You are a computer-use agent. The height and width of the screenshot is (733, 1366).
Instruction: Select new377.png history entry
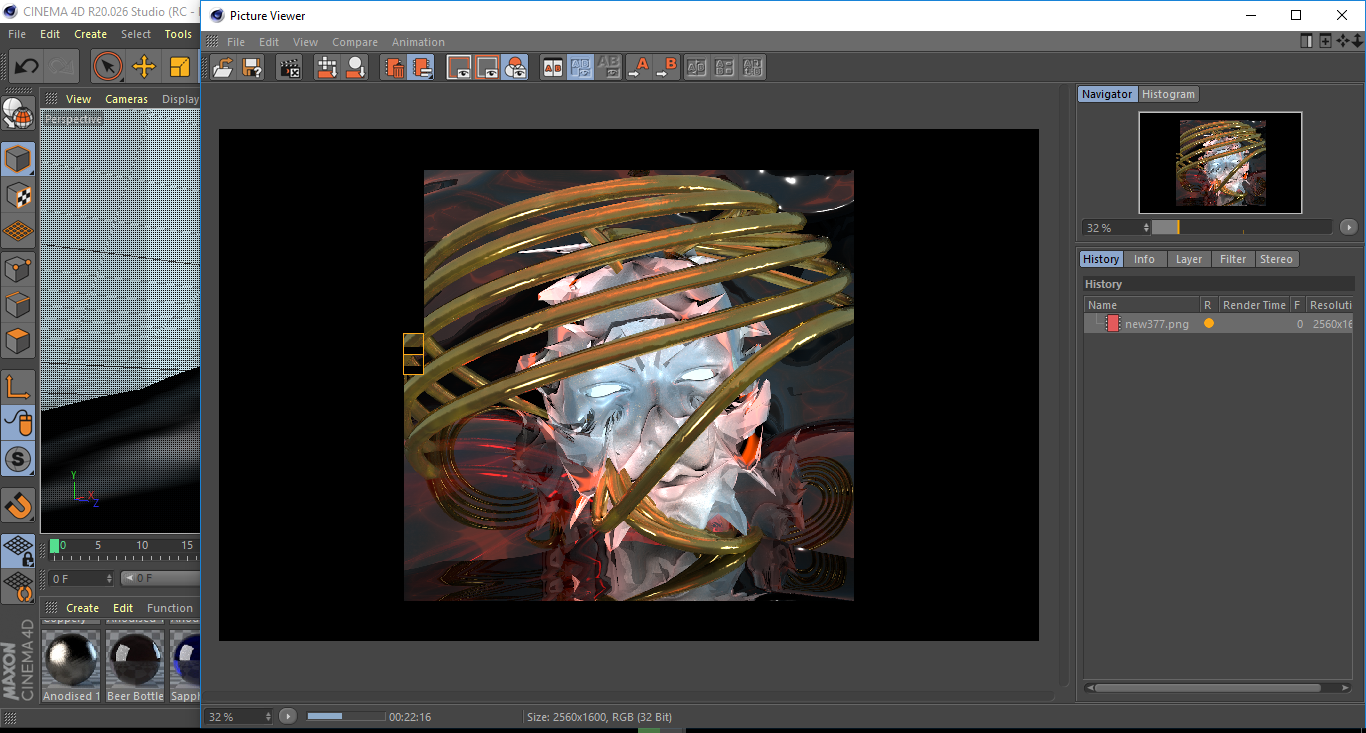pyautogui.click(x=1219, y=324)
